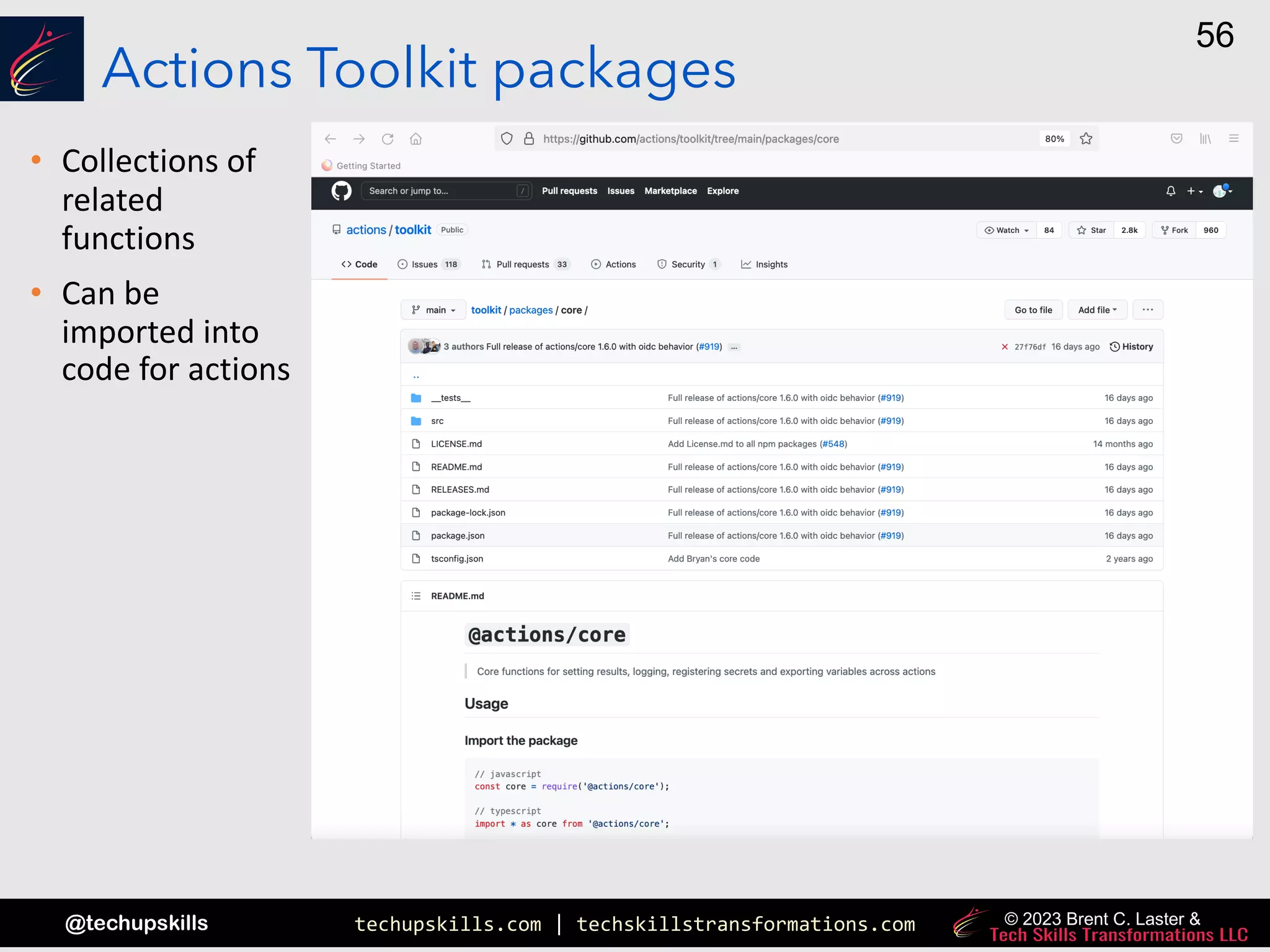Viewport: 1270px width, 952px height.
Task: Open the src folder
Action: 437,421
